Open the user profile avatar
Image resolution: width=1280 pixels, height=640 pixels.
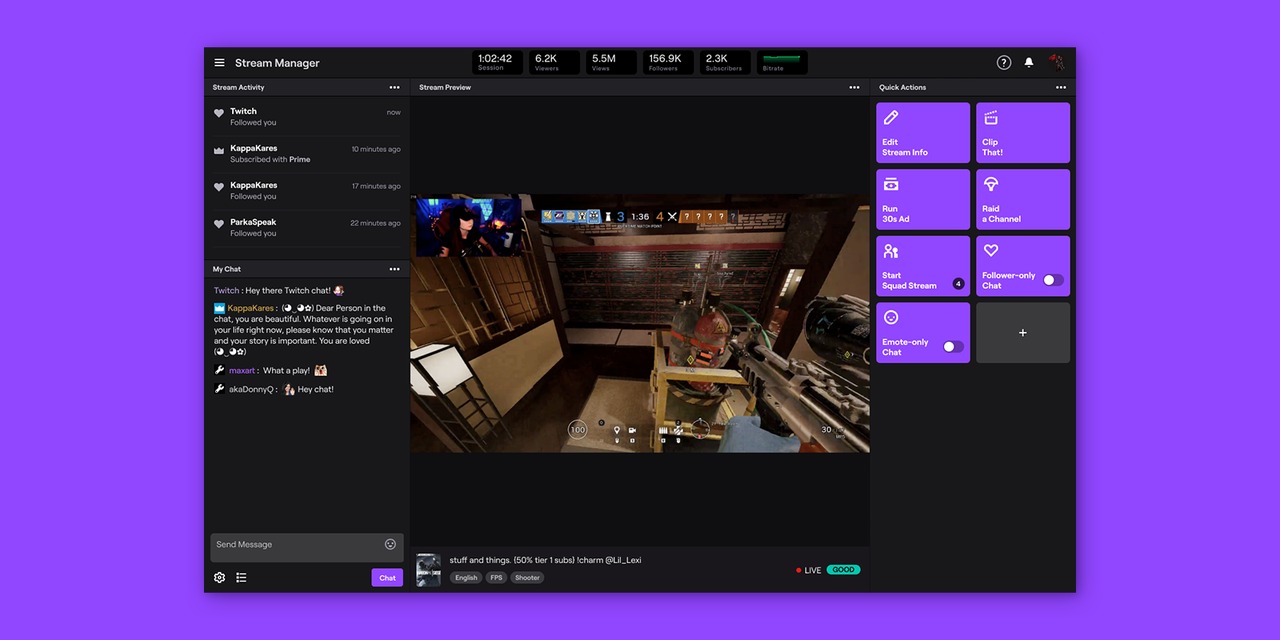click(1057, 63)
